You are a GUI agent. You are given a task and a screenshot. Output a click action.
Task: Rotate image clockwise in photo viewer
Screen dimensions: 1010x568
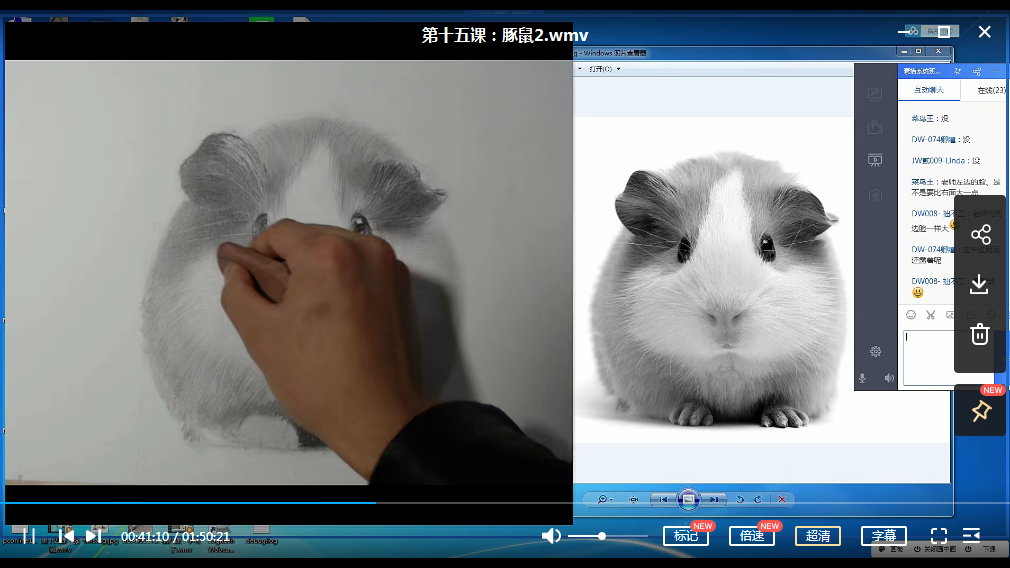tap(758, 499)
